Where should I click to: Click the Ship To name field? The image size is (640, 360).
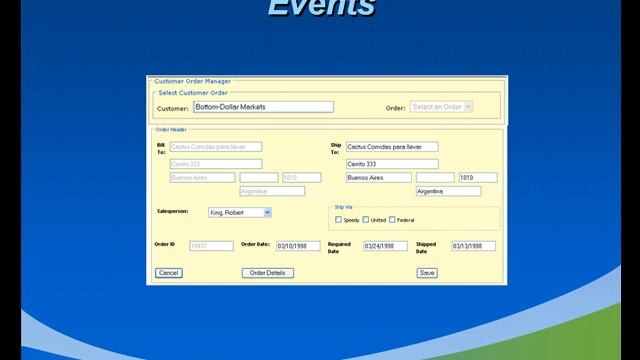pos(392,147)
